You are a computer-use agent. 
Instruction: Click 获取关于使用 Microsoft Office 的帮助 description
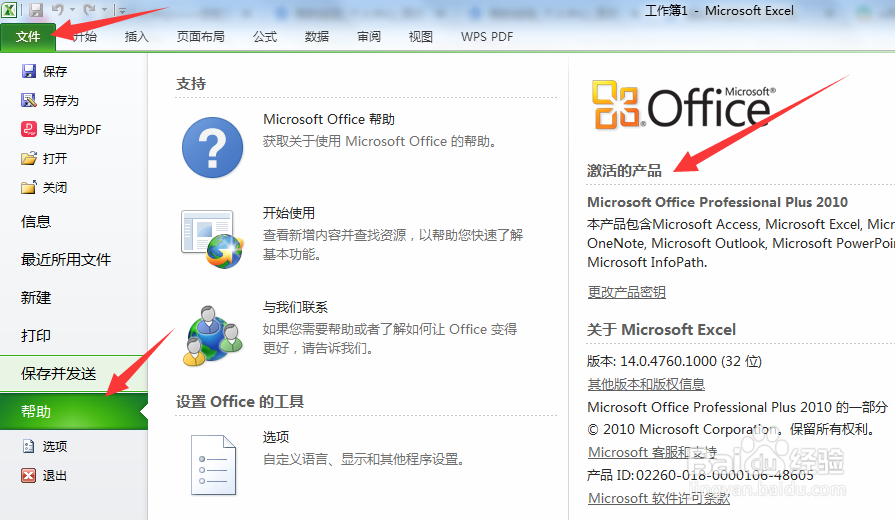pyautogui.click(x=379, y=141)
